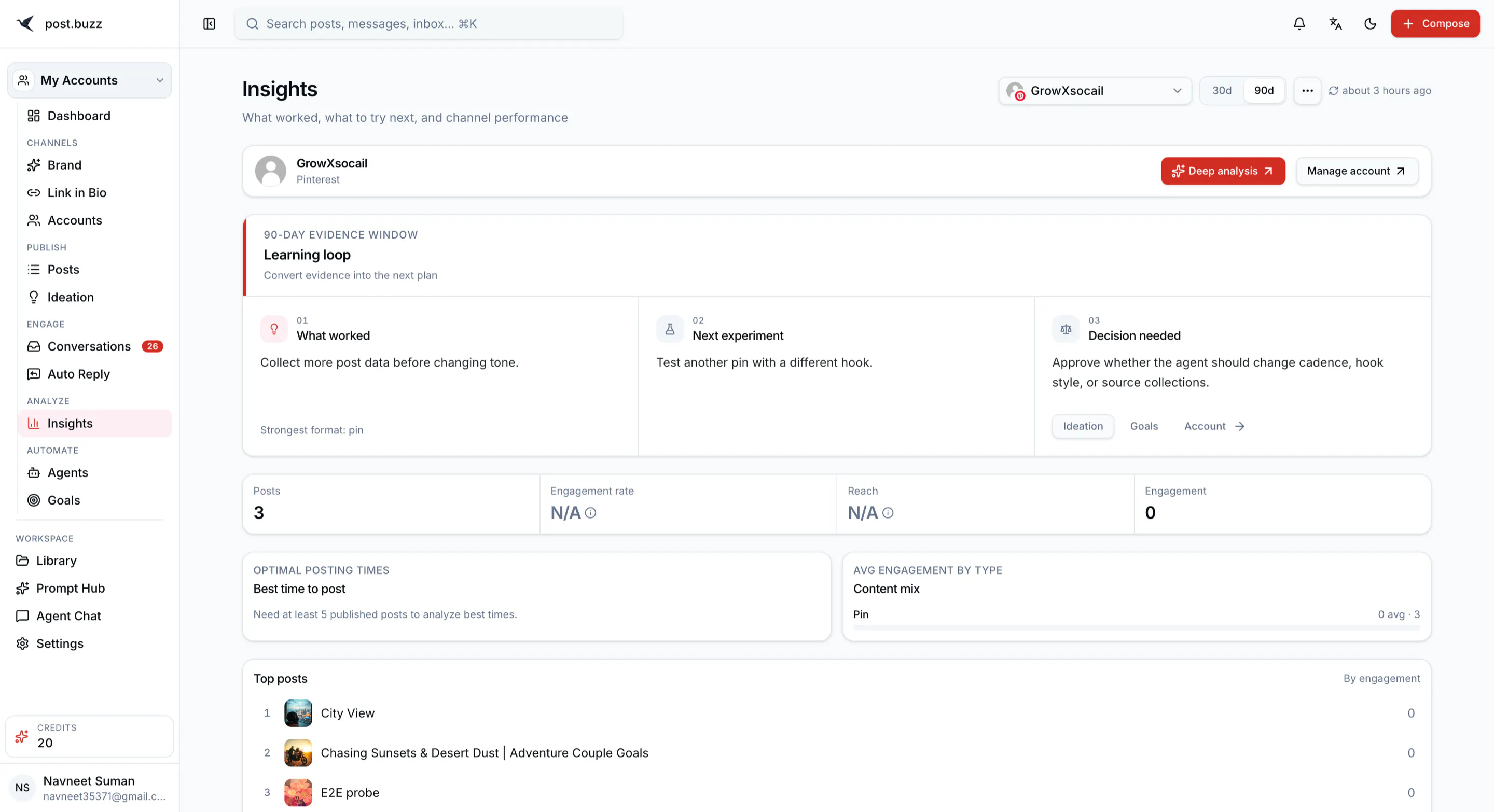Click the Manage account button
The width and height of the screenshot is (1494, 812).
click(1357, 172)
